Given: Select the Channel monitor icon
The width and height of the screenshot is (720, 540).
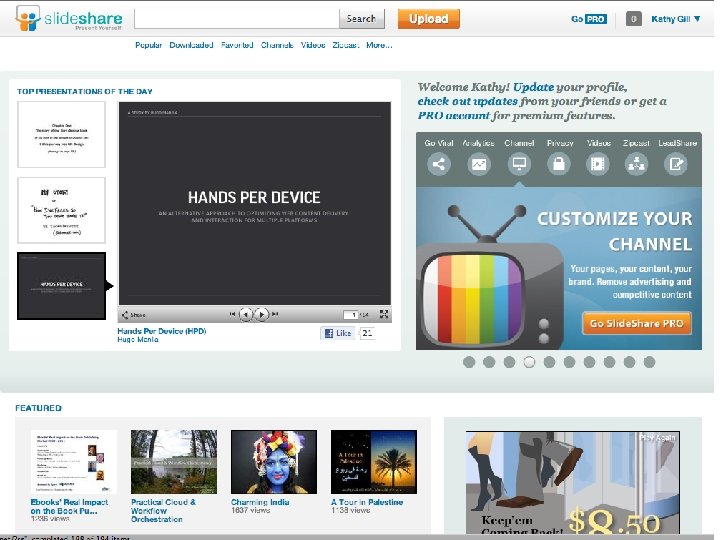Looking at the screenshot, I should pyautogui.click(x=519, y=164).
